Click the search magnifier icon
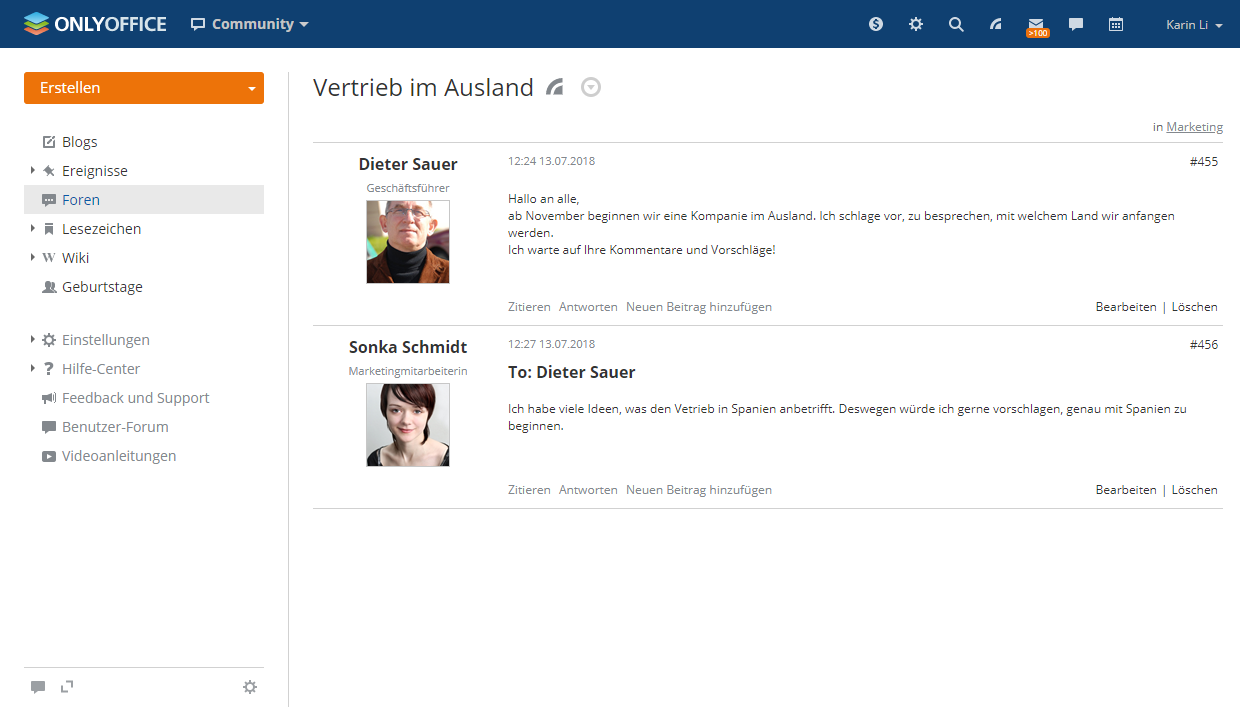Viewport: 1240px width, 708px height. (x=956, y=24)
